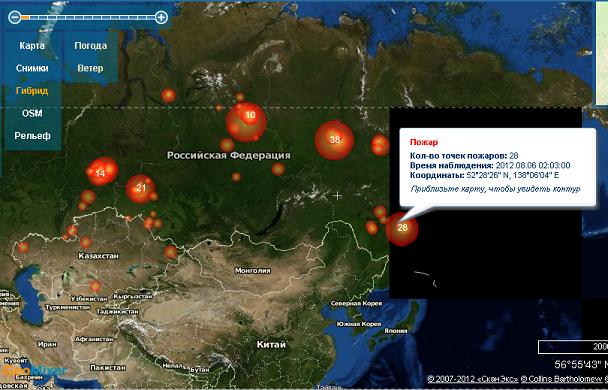Click fire cluster marker labeled 21
Screen dimensions: 608x390
140,189
